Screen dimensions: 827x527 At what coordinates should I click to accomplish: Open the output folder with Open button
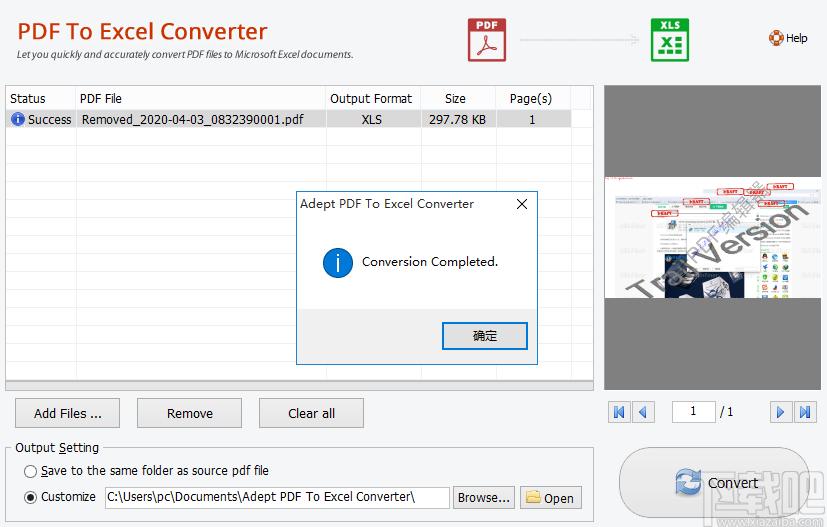[551, 497]
